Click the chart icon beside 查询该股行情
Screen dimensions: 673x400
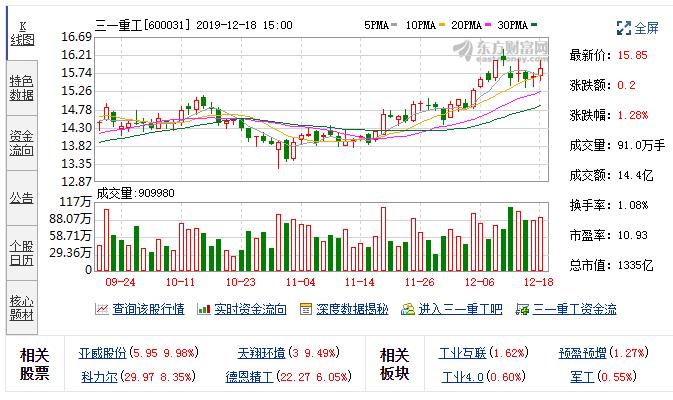(102, 309)
